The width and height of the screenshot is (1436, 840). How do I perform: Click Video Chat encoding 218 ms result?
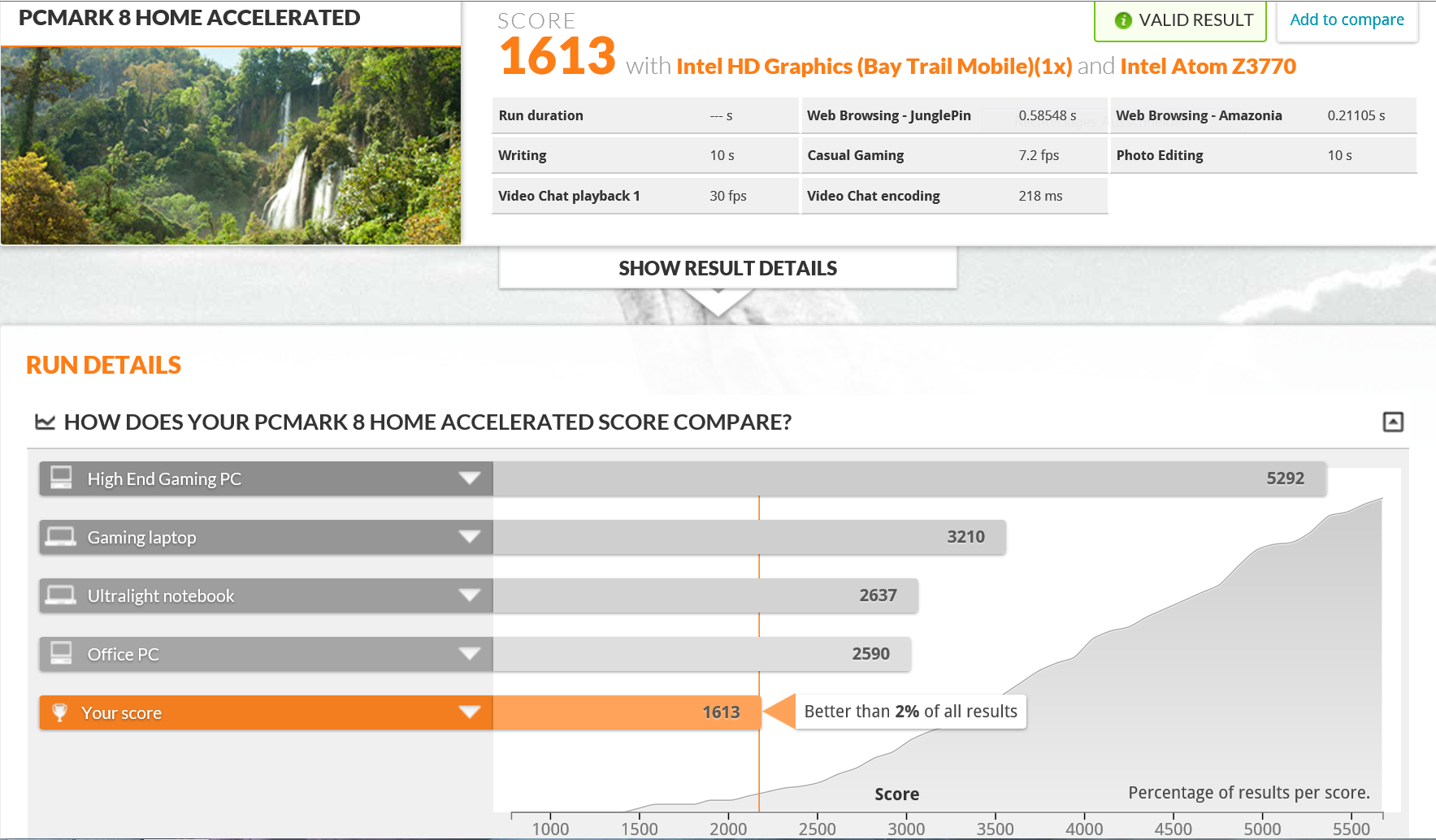click(954, 196)
